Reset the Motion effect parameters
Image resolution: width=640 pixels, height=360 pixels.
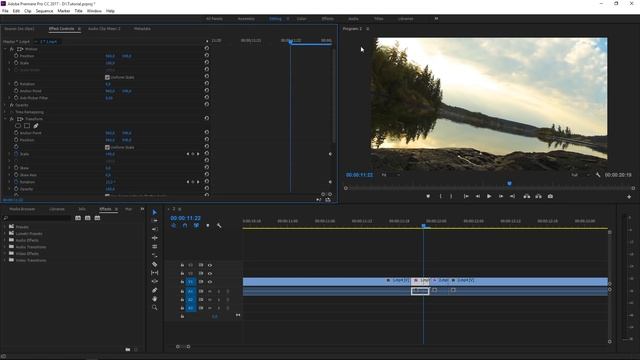click(x=207, y=48)
